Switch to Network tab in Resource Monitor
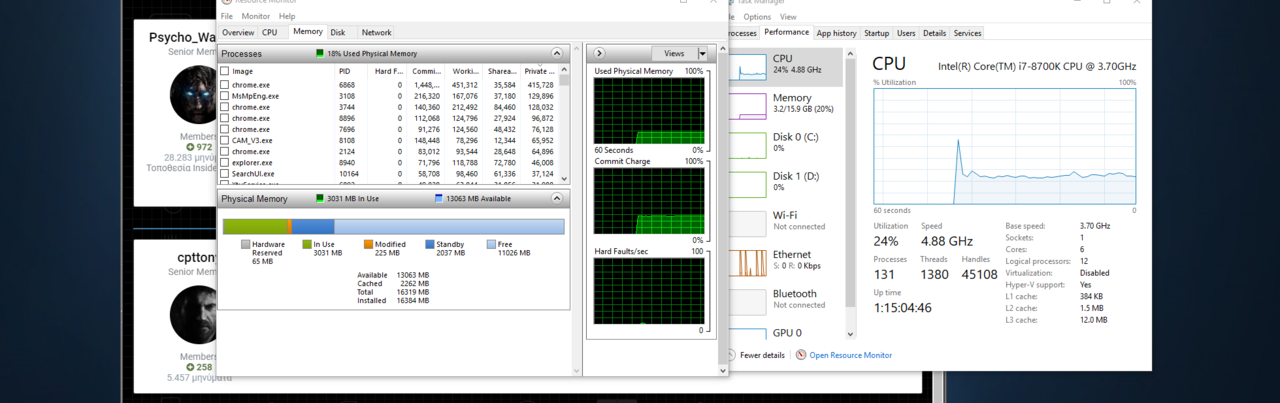 pyautogui.click(x=377, y=32)
